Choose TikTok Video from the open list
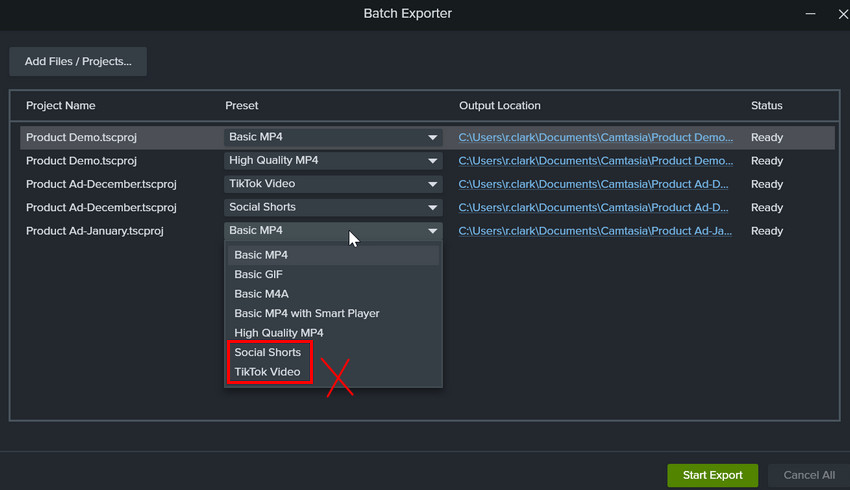This screenshot has height=490, width=850. [333, 372]
